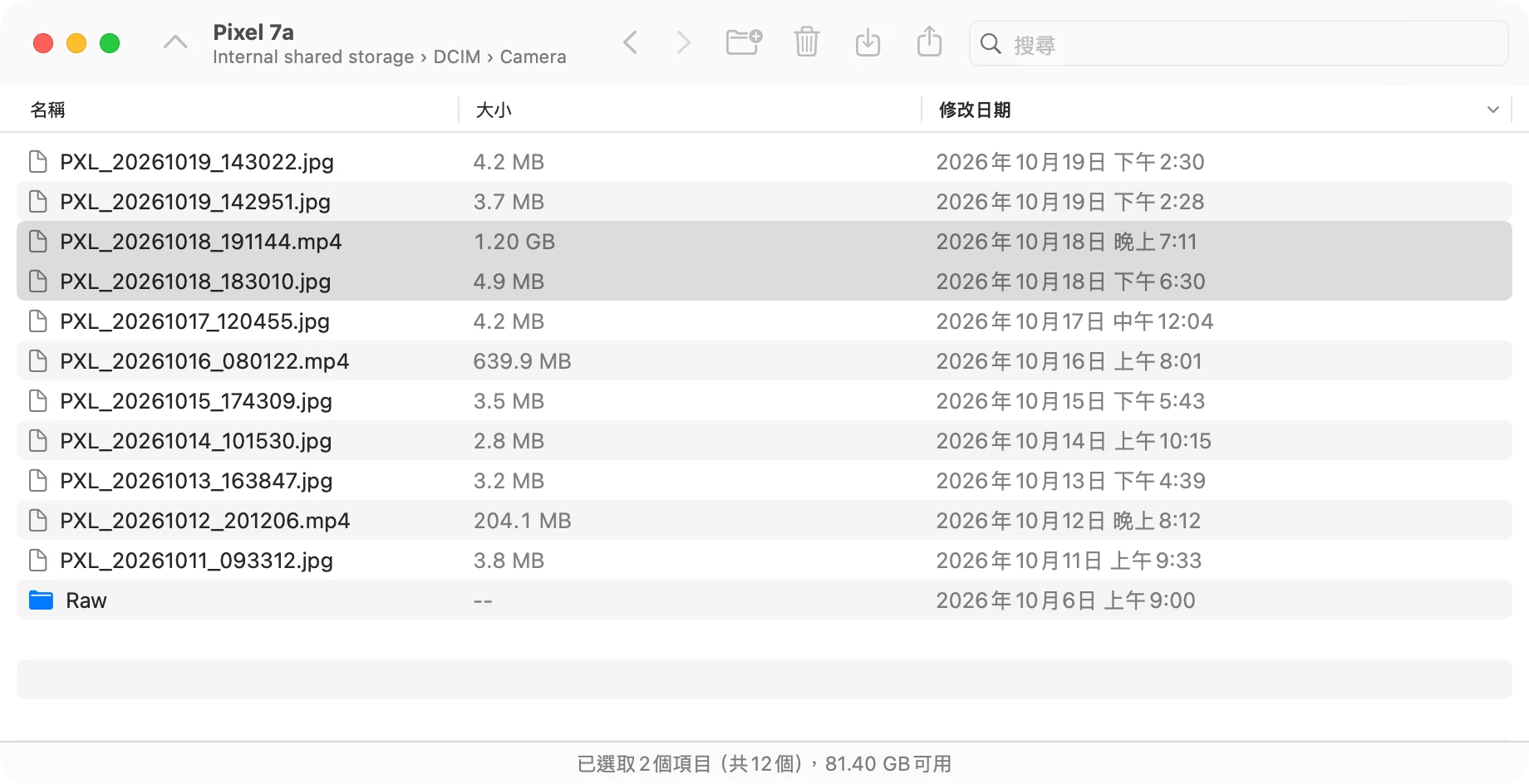This screenshot has width=1529, height=784.
Task: Click the Raw folder name
Action: [86, 600]
